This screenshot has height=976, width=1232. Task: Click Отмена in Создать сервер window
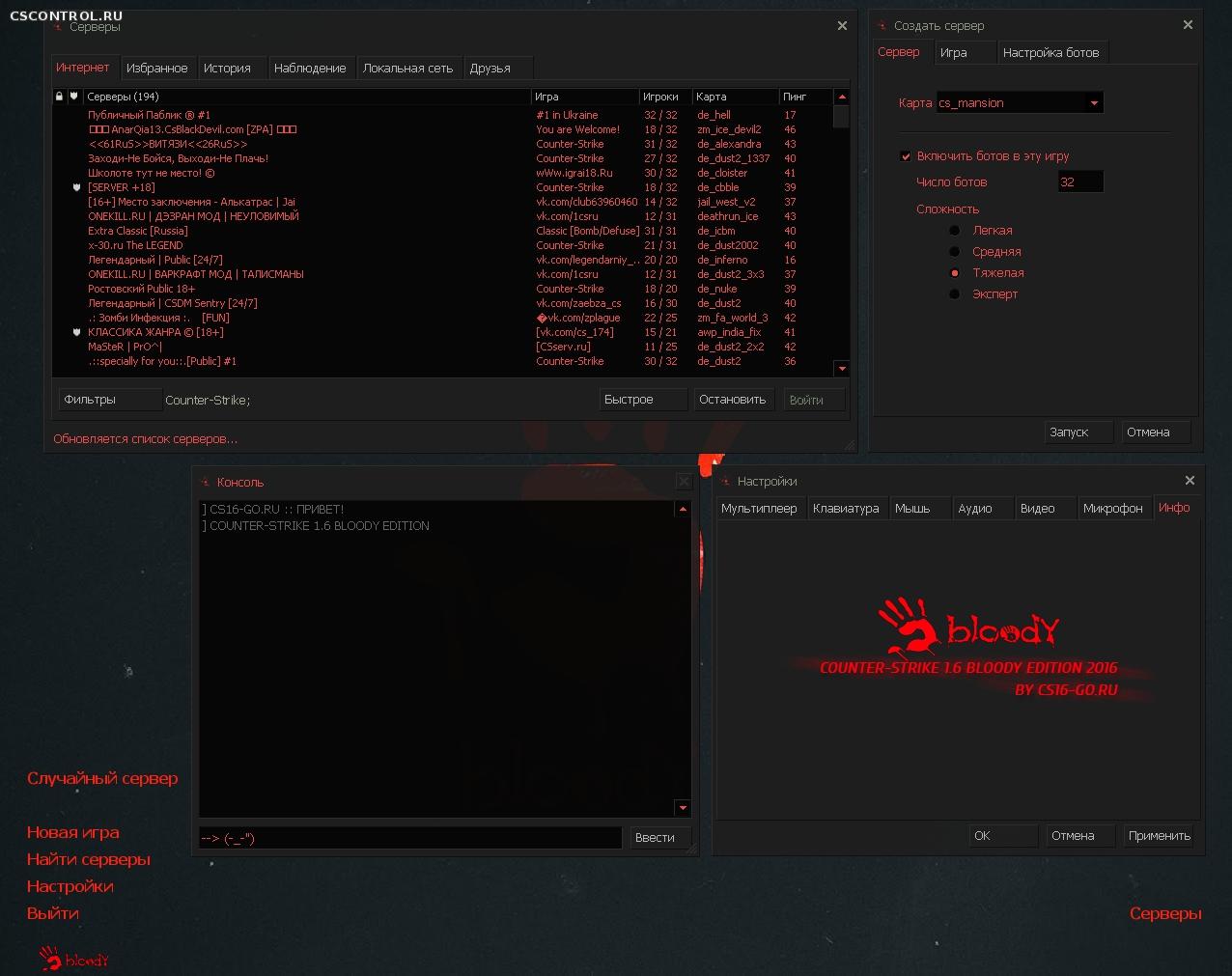point(1157,432)
